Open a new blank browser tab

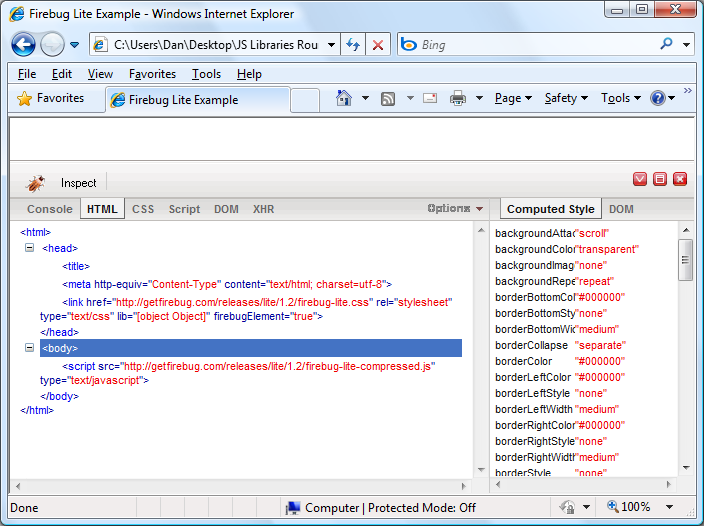[305, 101]
